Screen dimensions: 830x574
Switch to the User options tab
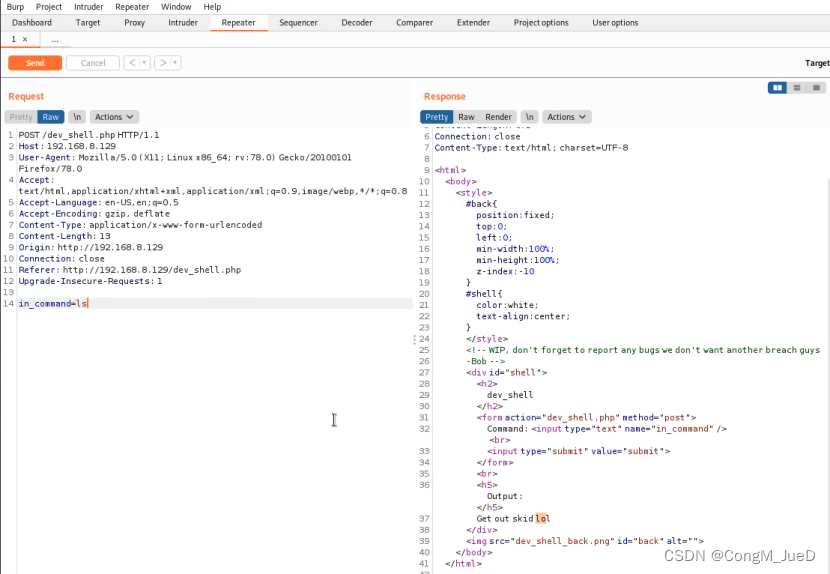tap(615, 23)
